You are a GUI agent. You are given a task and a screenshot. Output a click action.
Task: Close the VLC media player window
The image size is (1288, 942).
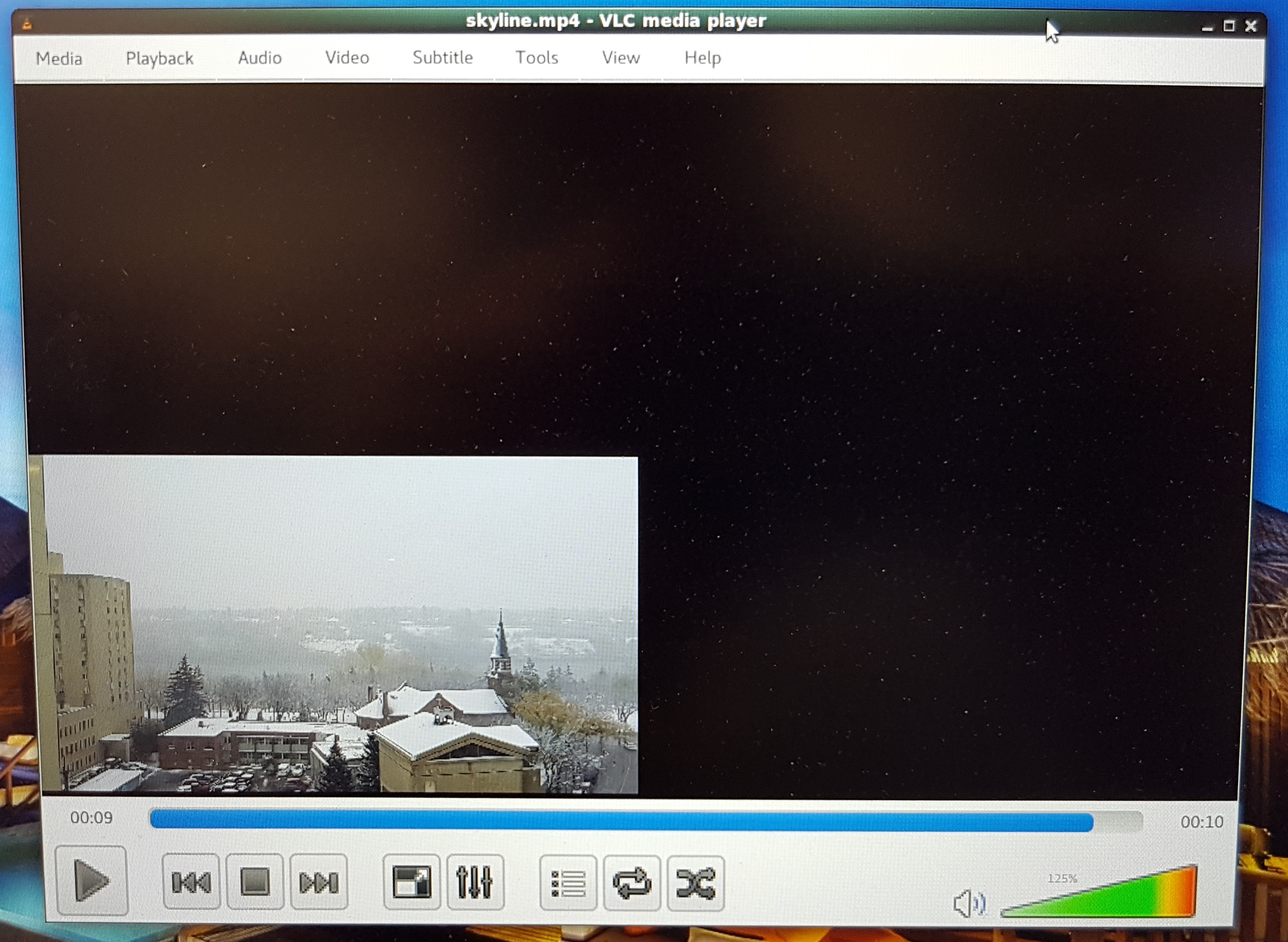tap(1250, 26)
